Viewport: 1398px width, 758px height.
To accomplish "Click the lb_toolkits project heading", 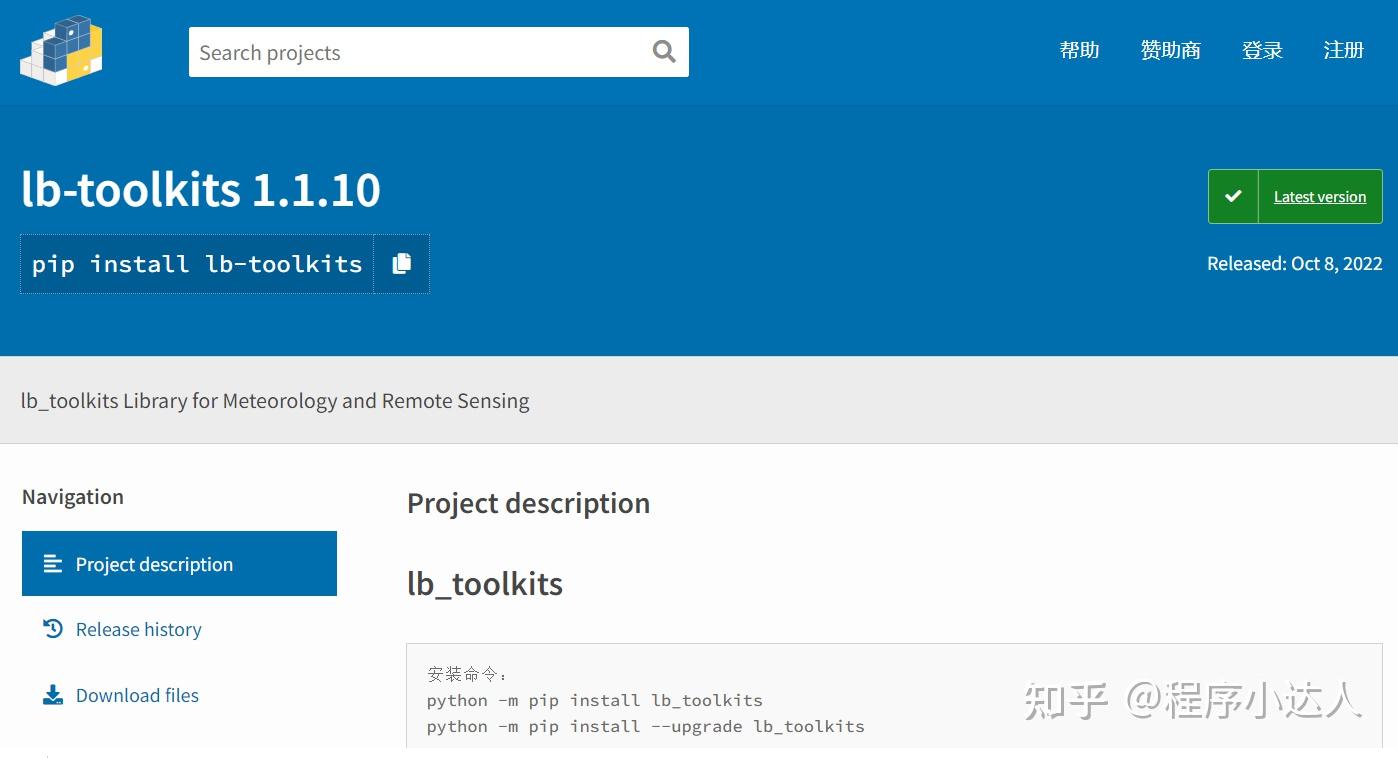I will tap(485, 583).
